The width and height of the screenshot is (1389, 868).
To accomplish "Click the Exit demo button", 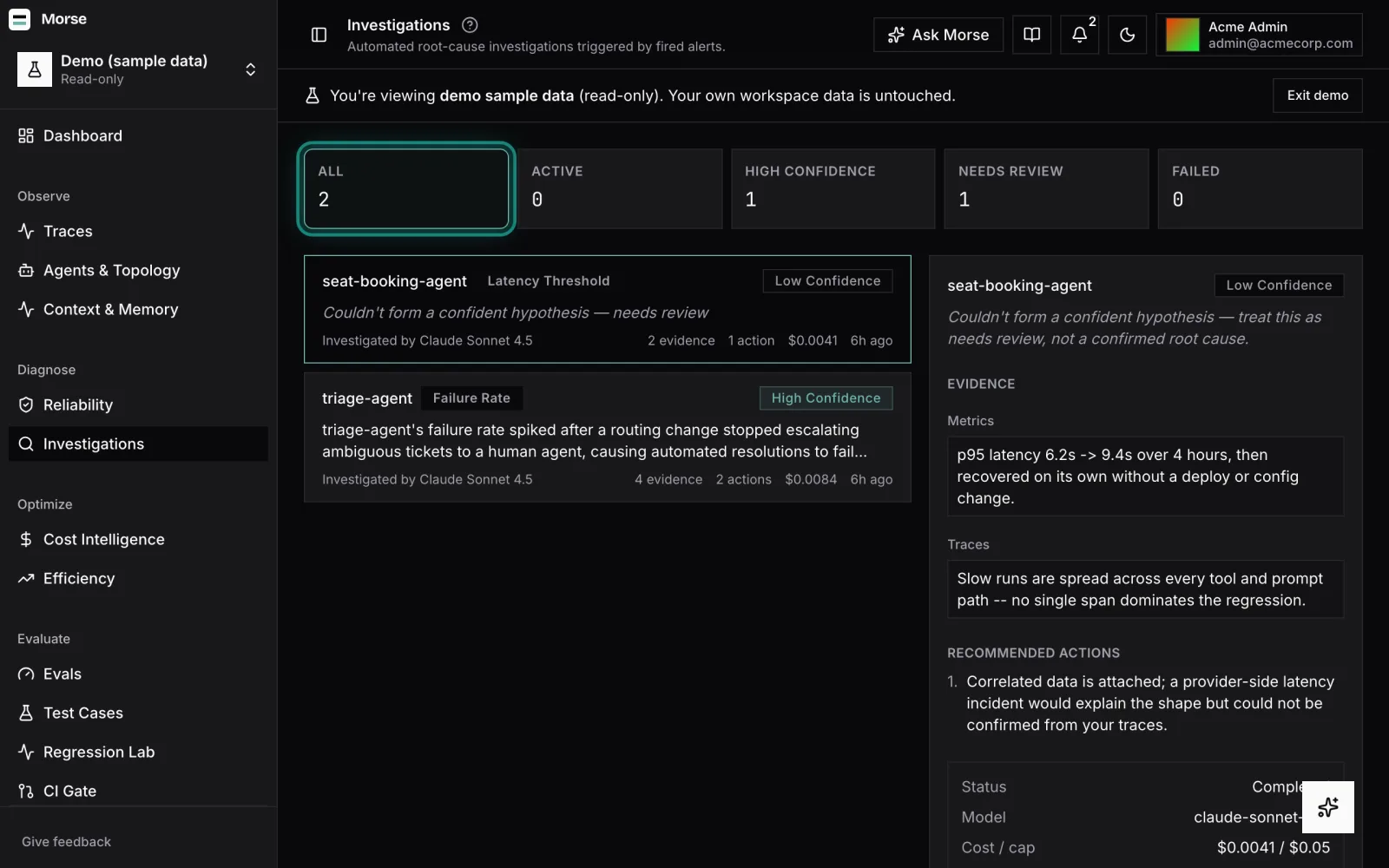I will tap(1317, 95).
